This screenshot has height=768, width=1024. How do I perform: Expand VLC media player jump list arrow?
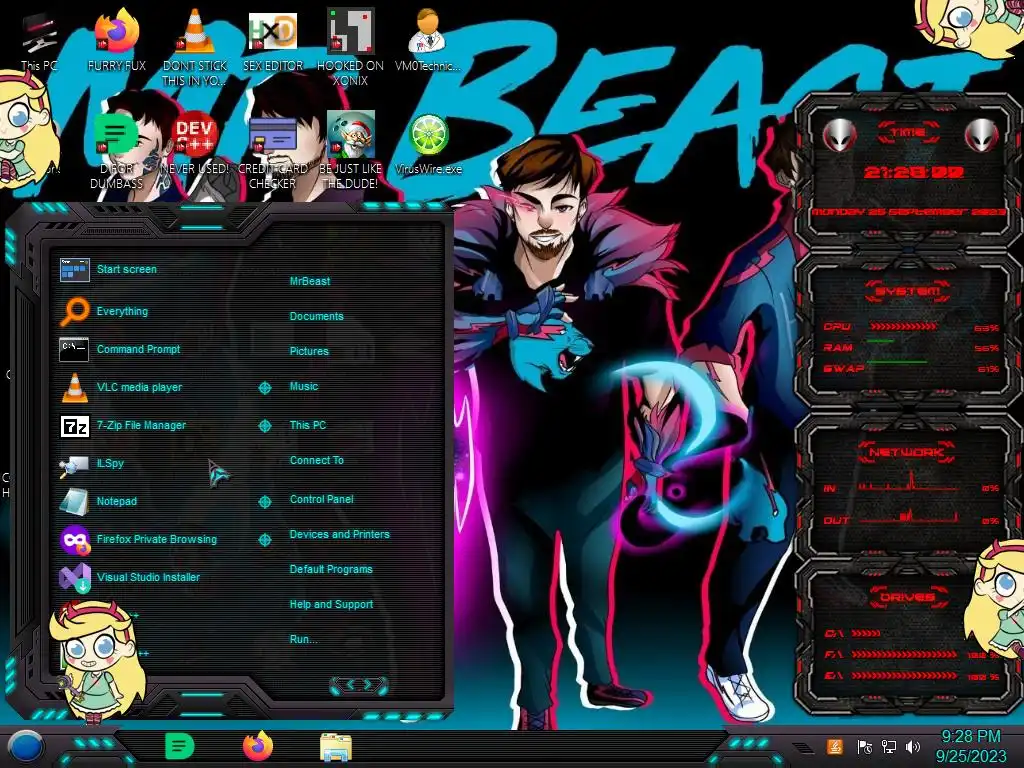(264, 388)
